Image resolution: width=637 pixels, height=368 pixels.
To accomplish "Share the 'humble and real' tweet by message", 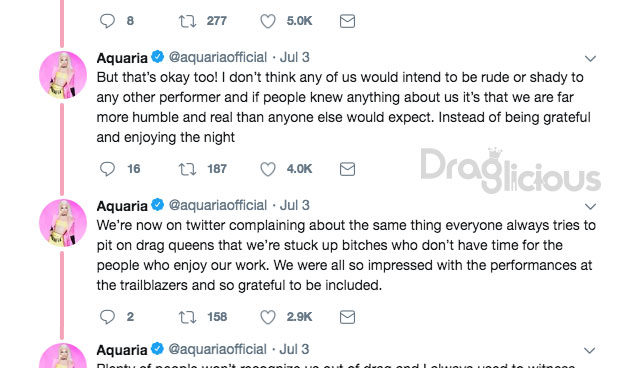I will 347,169.
